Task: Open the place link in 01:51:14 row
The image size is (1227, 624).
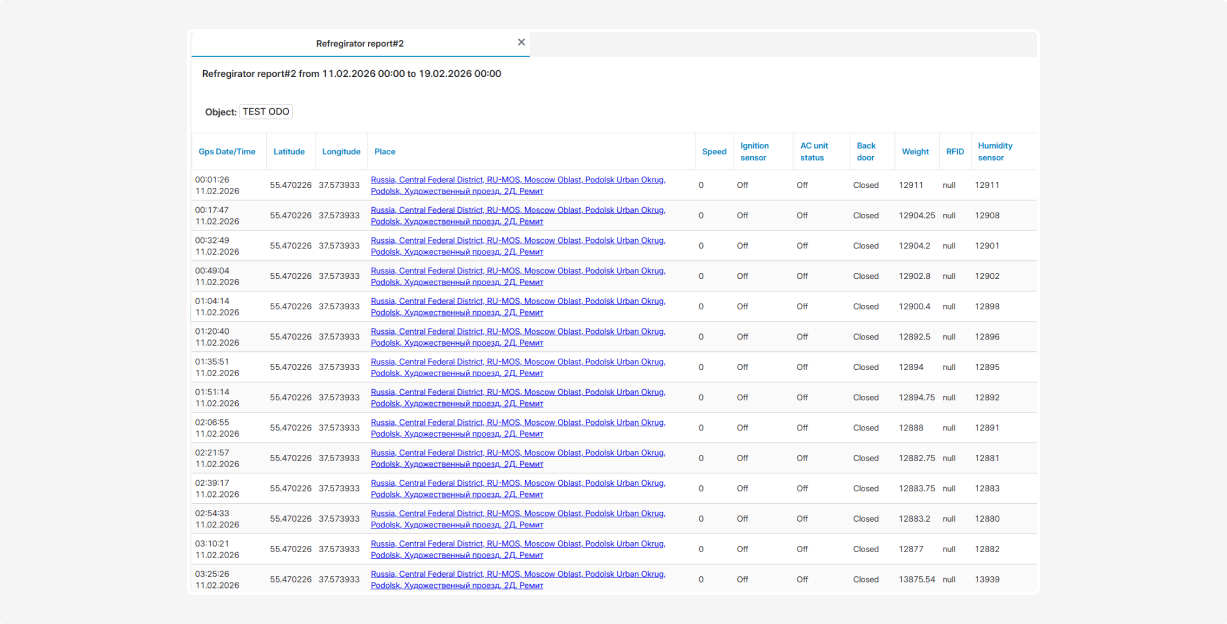Action: pos(518,398)
